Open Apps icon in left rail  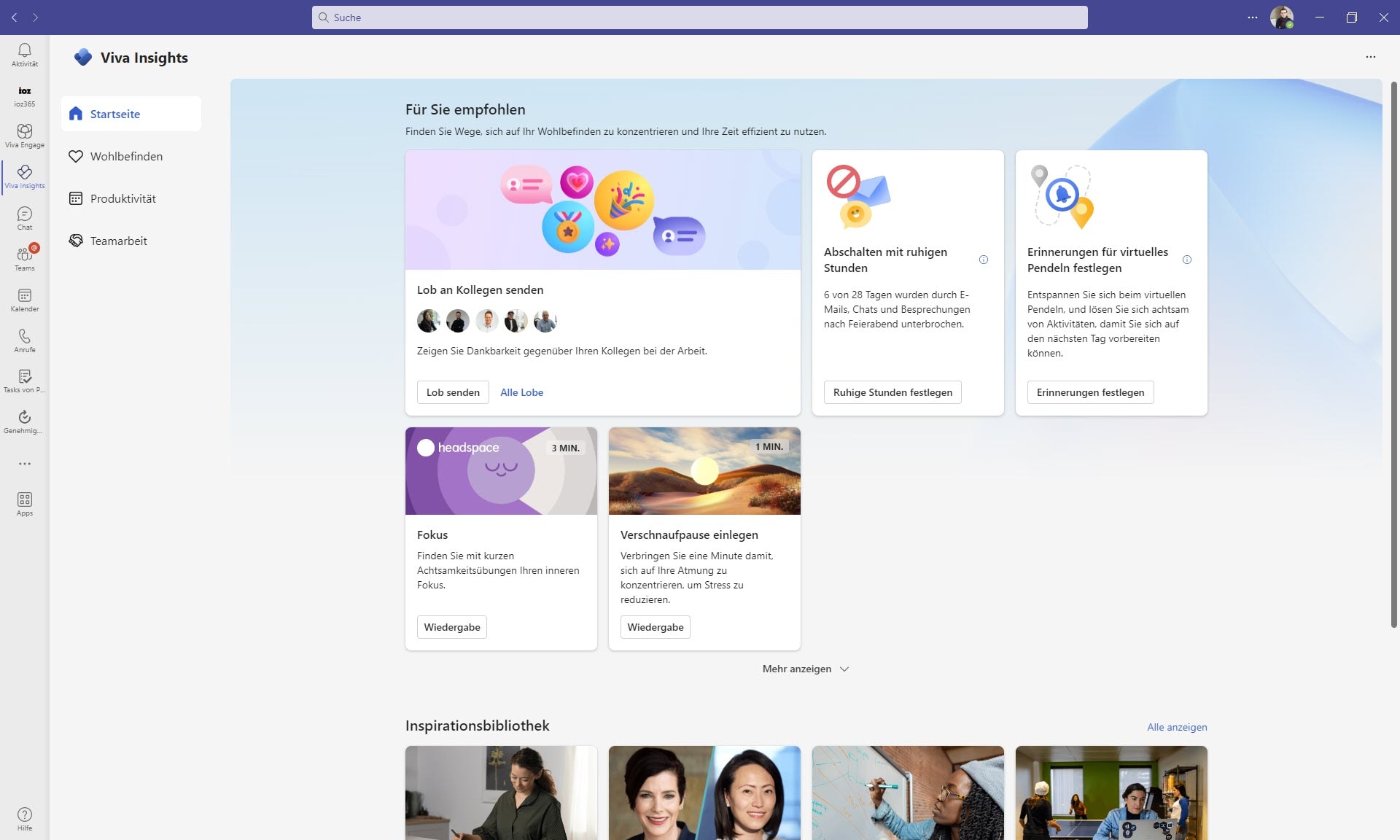click(x=24, y=503)
